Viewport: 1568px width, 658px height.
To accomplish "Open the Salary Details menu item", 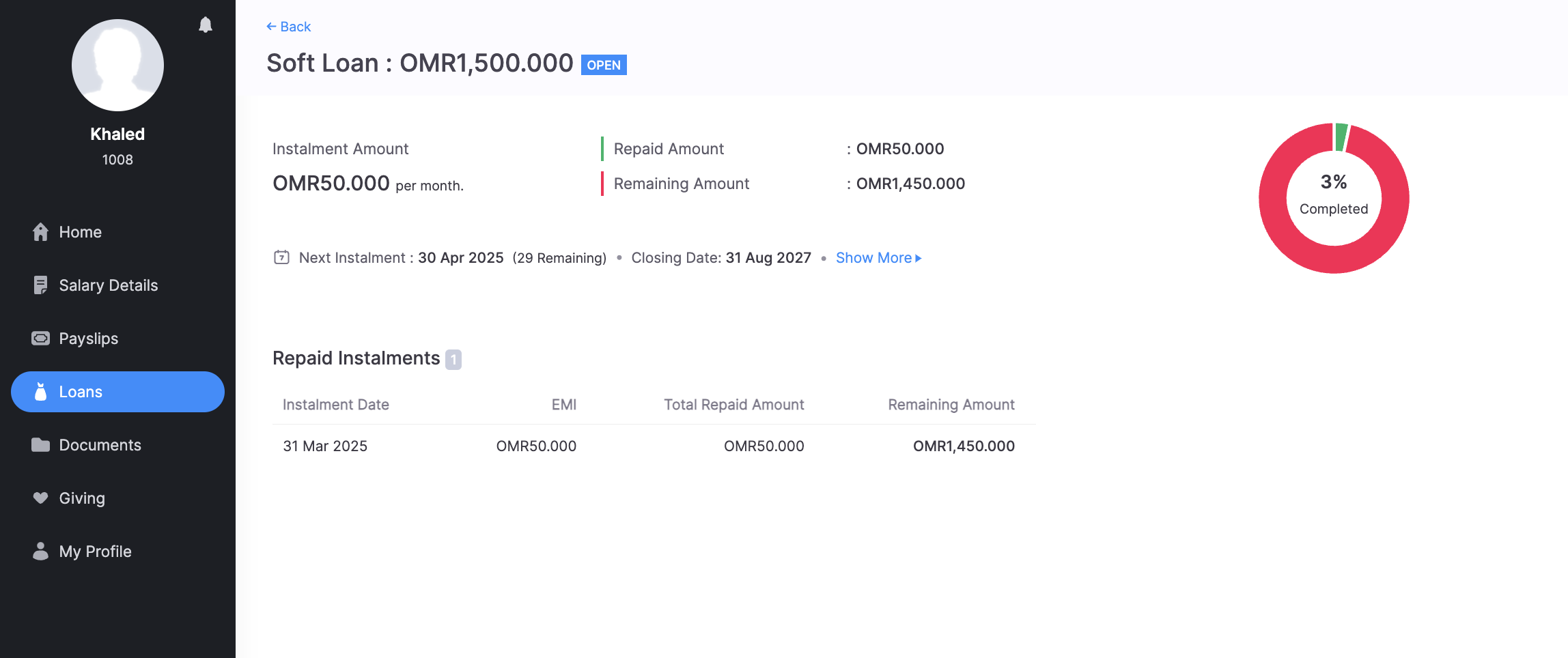I will pyautogui.click(x=108, y=285).
